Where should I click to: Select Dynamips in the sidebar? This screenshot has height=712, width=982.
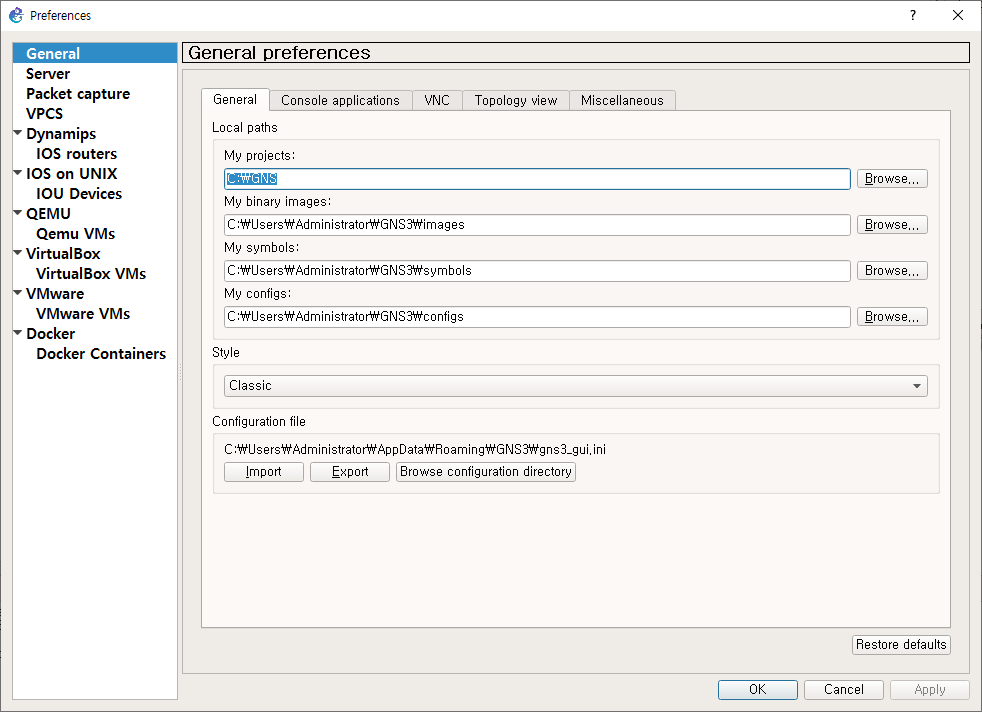tap(61, 134)
